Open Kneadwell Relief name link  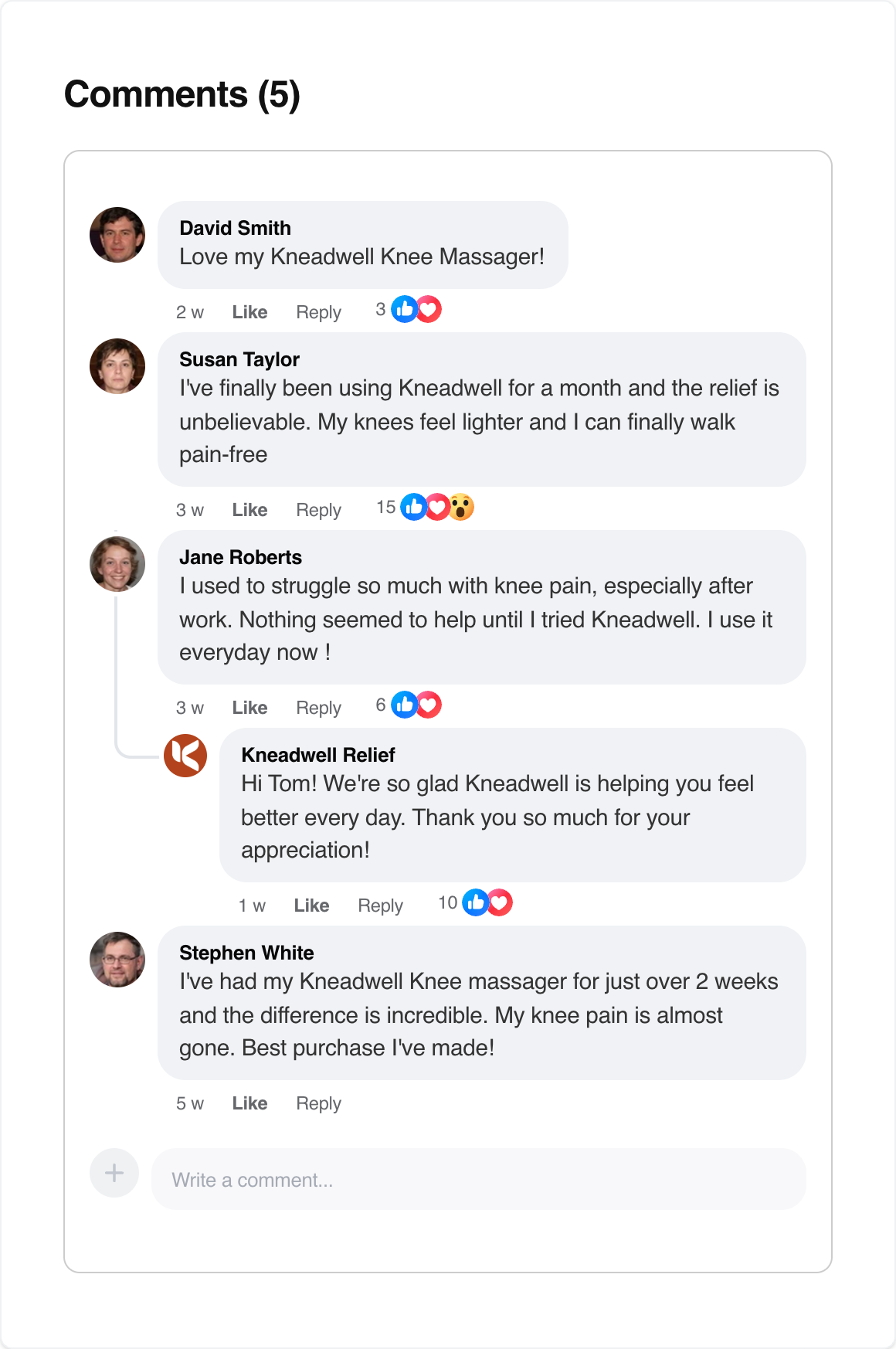pyautogui.click(x=317, y=755)
